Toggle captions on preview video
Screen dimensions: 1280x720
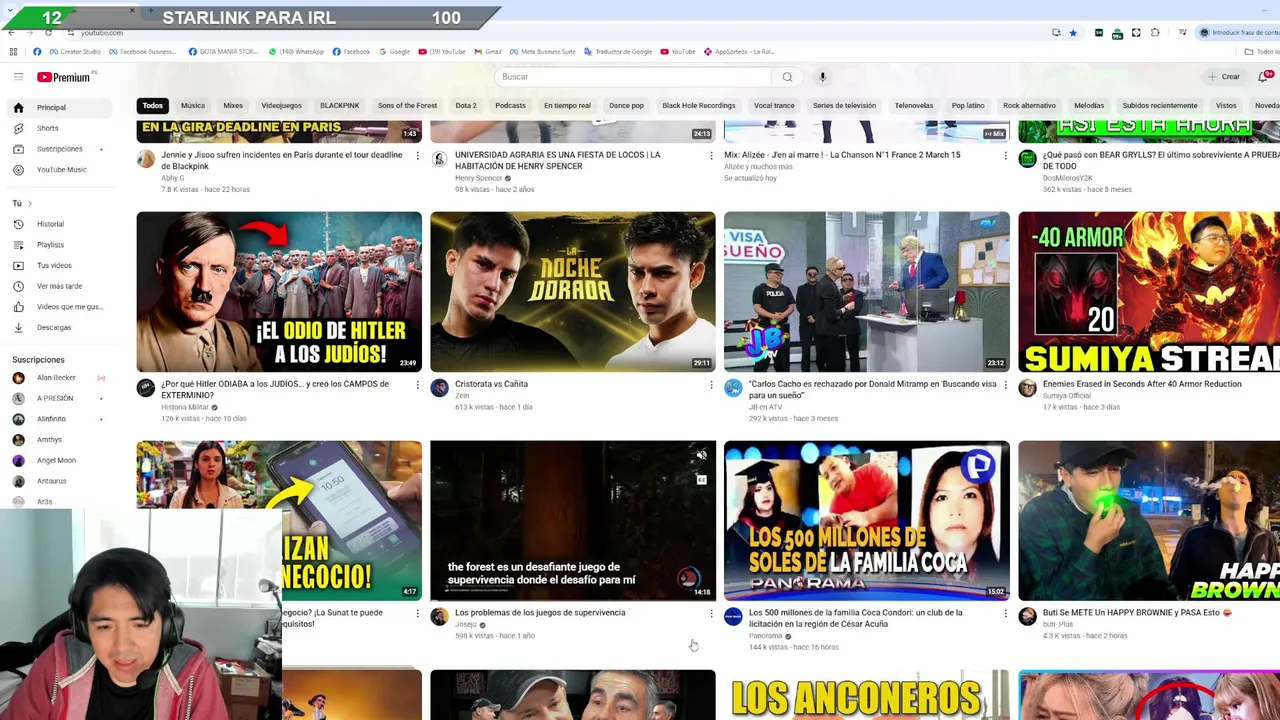[x=701, y=480]
